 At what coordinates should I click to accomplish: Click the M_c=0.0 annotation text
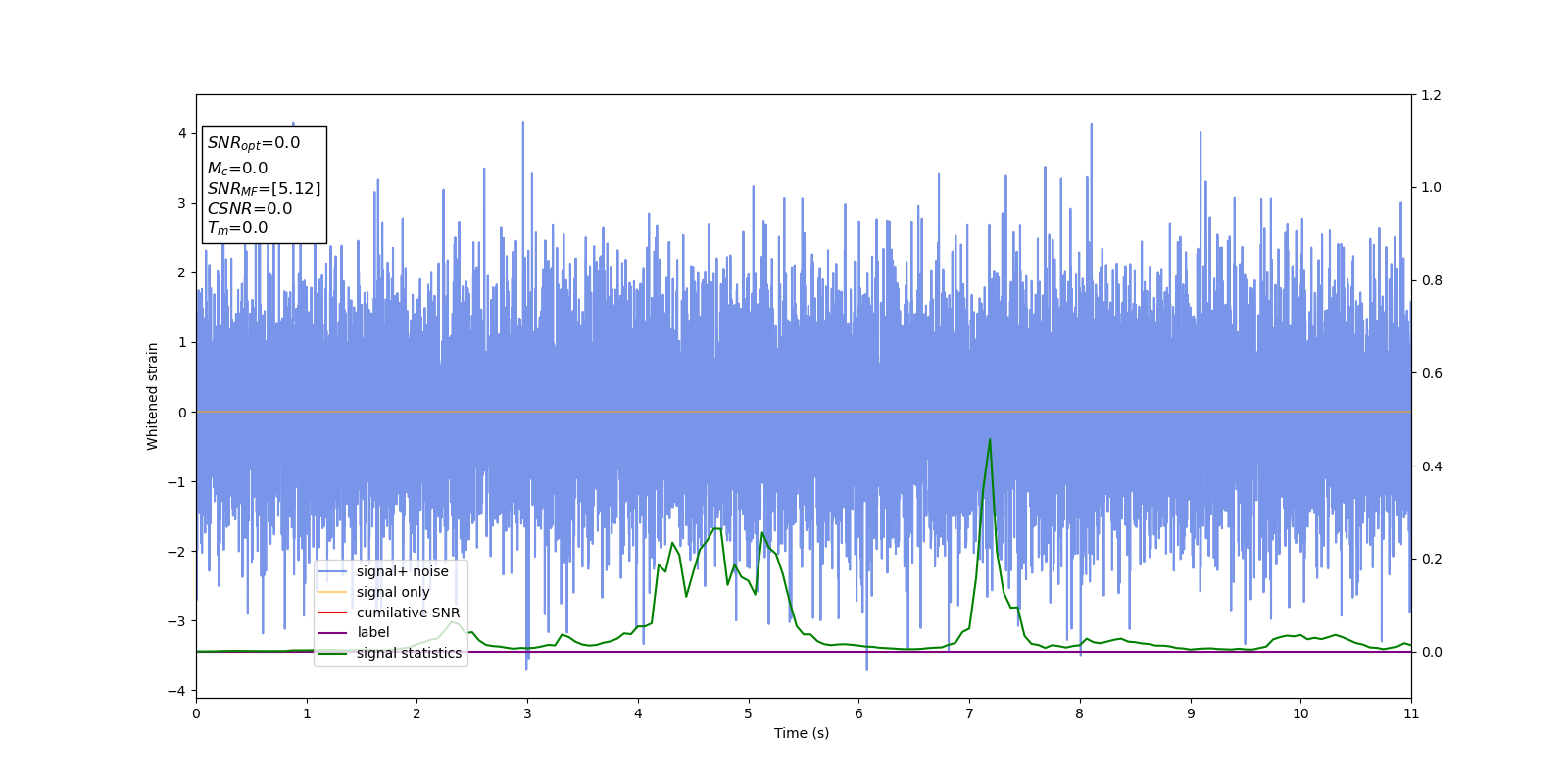237,169
